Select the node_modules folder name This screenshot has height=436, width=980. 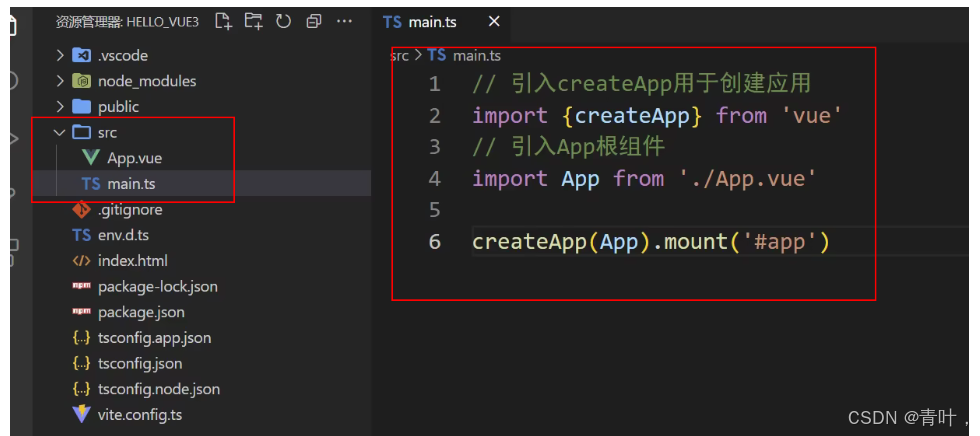(147, 81)
